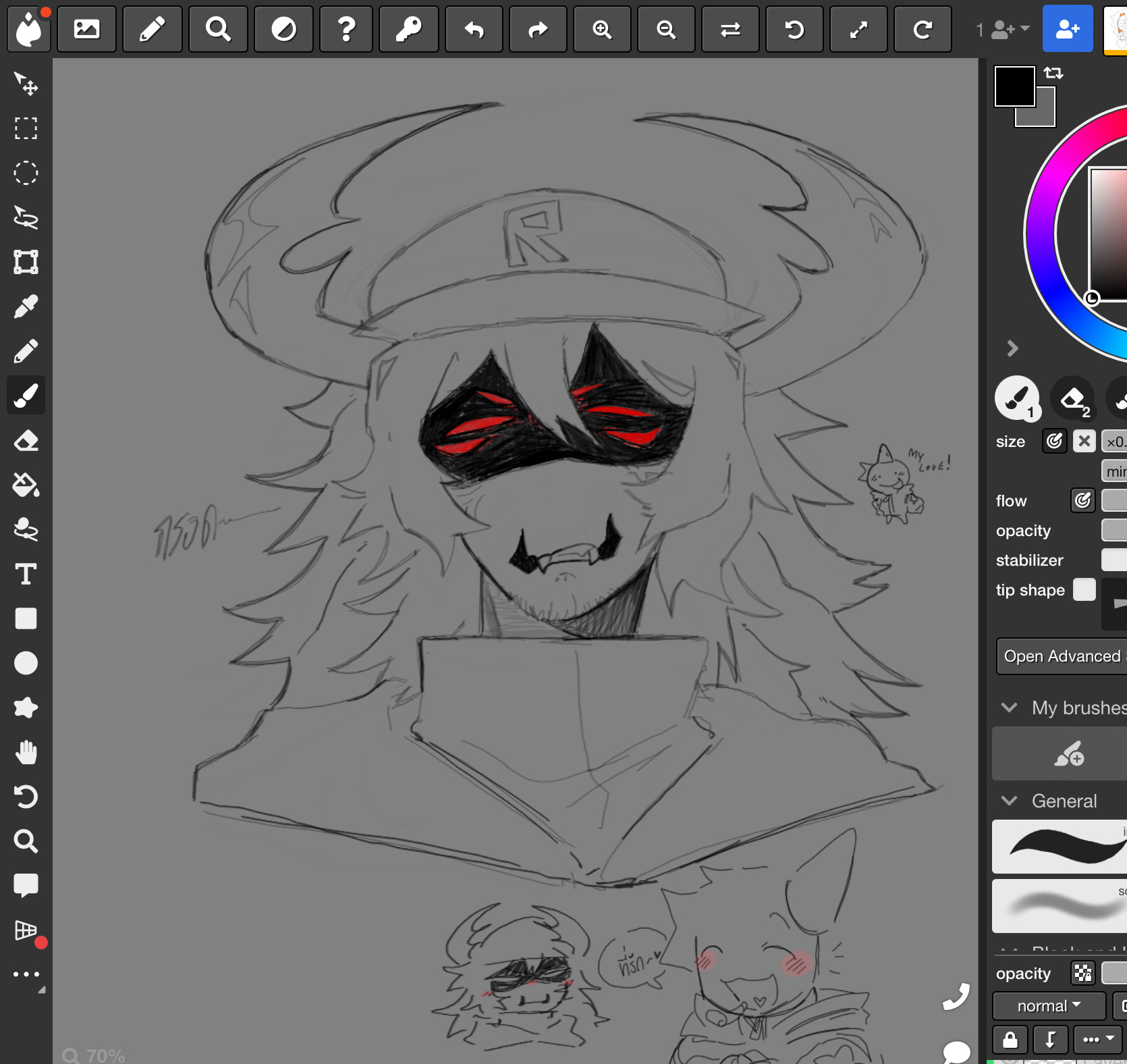Click the diagonal expand arrows icon
The width and height of the screenshot is (1127, 1064).
pos(858,29)
